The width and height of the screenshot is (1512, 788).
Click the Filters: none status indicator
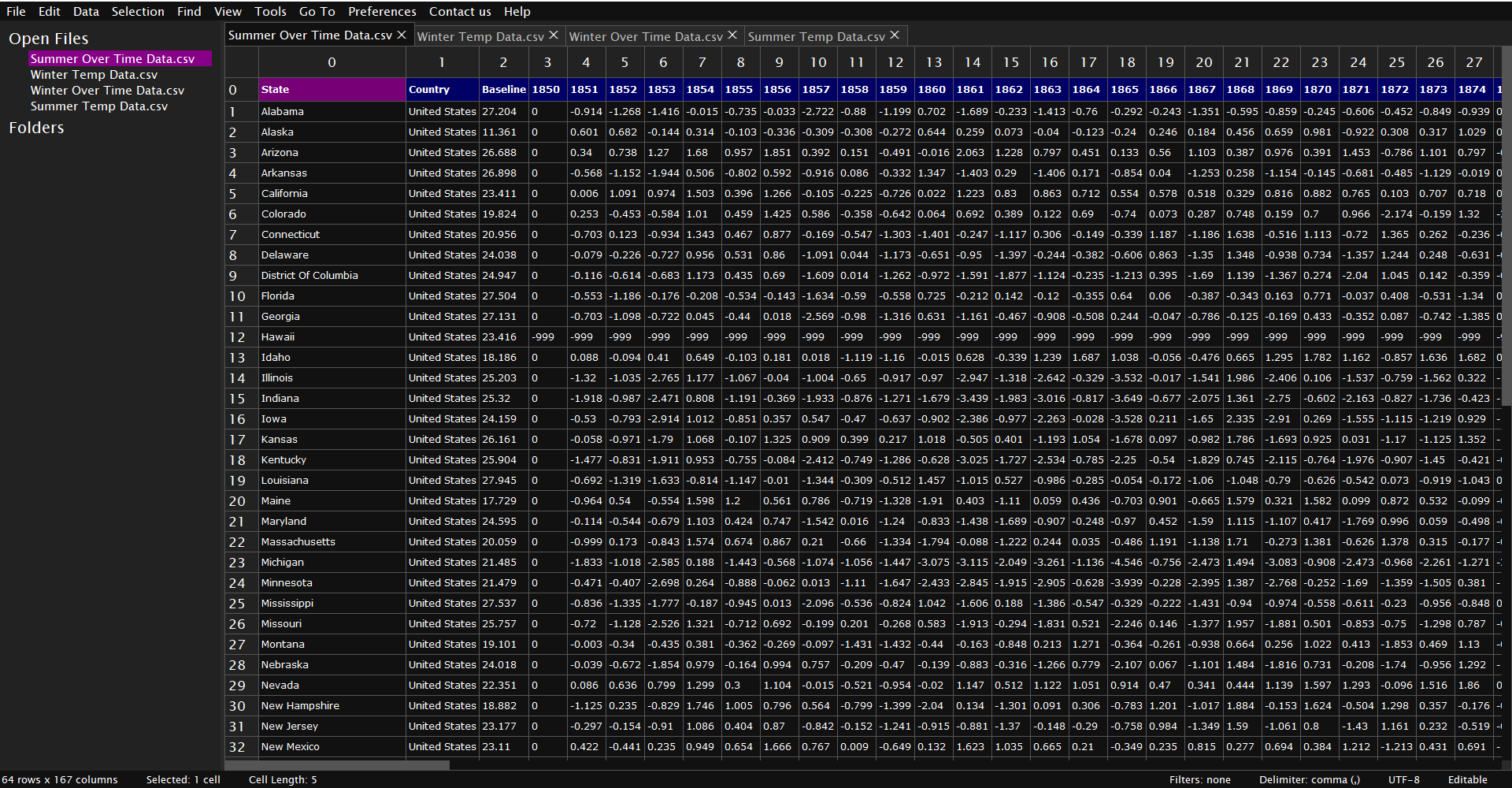[1199, 779]
